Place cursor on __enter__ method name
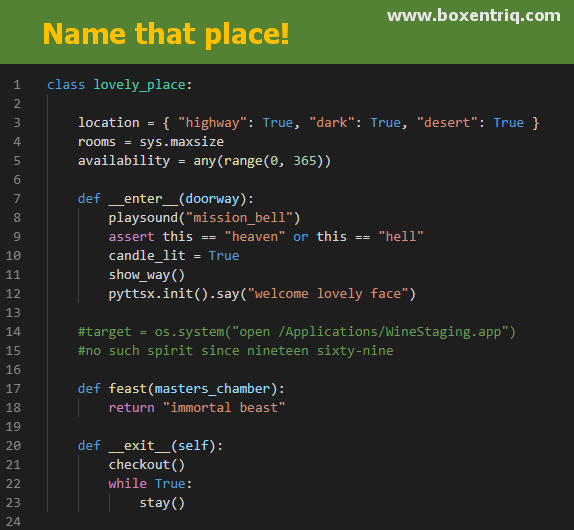The width and height of the screenshot is (574, 530). 143,199
